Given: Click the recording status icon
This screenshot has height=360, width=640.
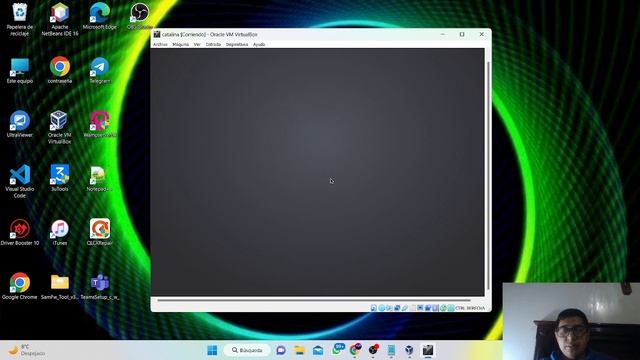Looking at the screenshot, I should click(428, 308).
